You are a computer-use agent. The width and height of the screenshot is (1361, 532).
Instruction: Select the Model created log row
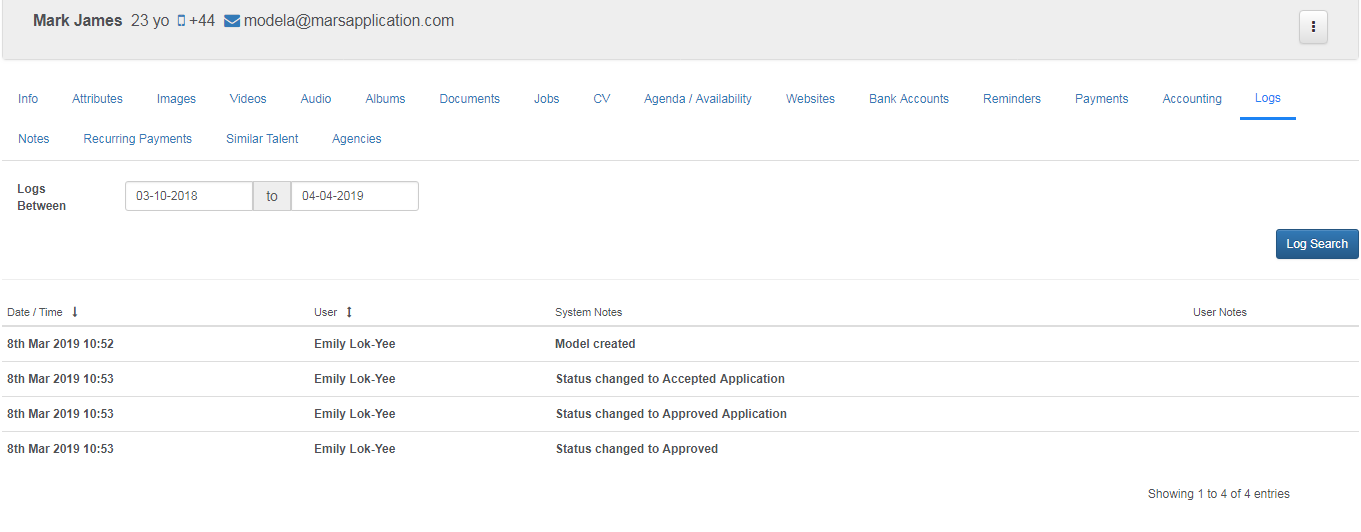coord(594,344)
